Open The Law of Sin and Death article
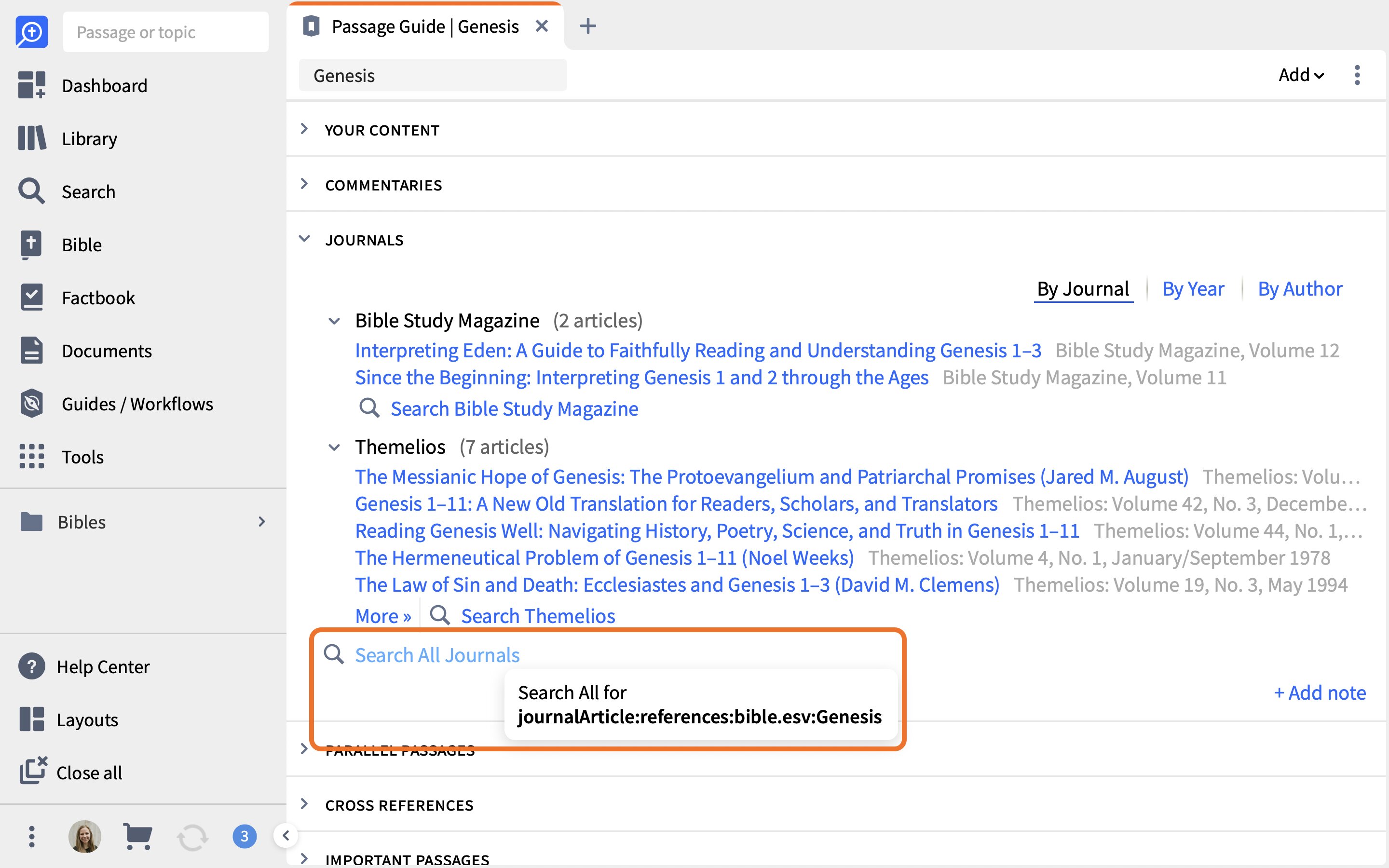Screen dimensions: 1389x868 pos(677,584)
